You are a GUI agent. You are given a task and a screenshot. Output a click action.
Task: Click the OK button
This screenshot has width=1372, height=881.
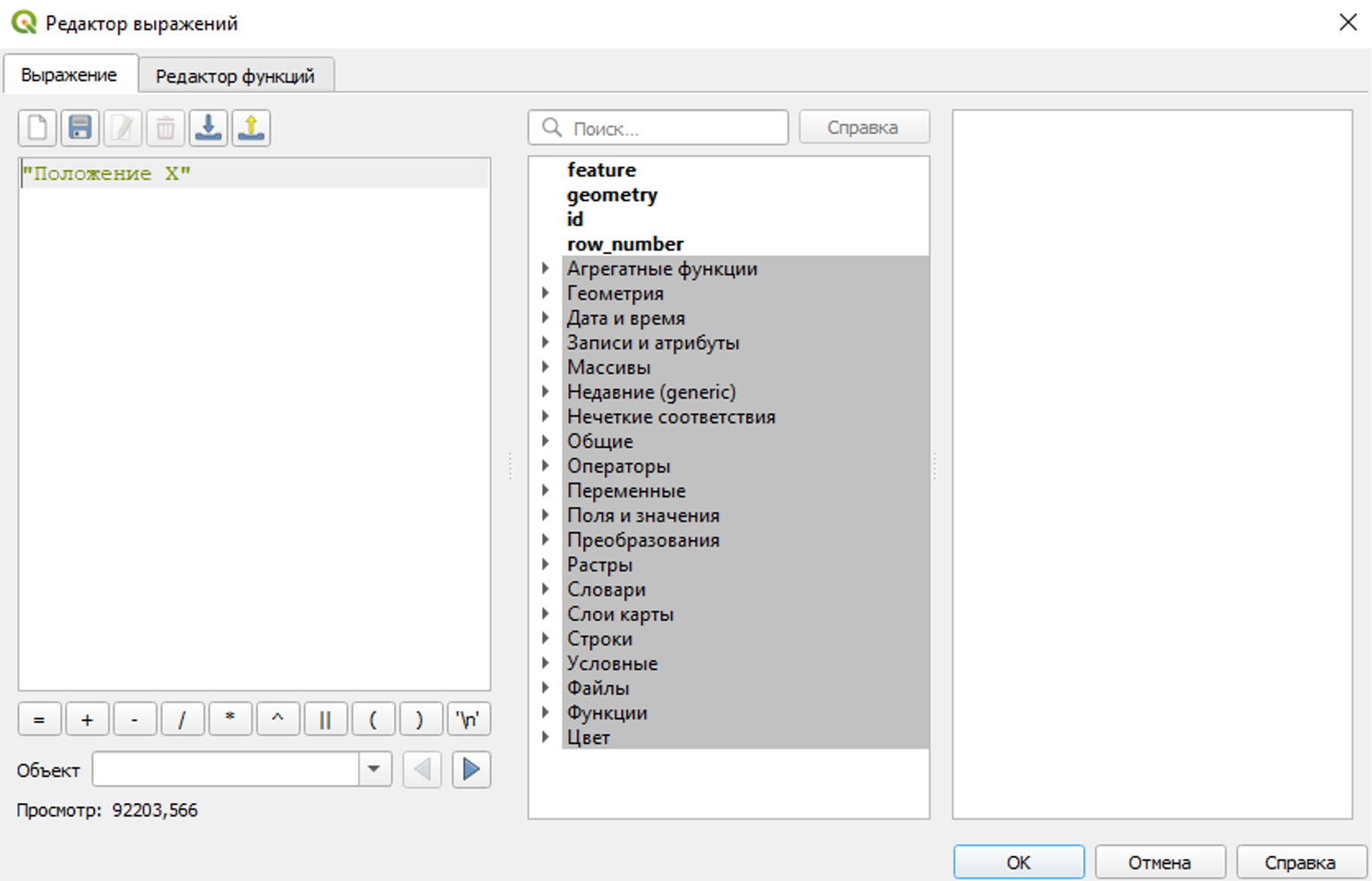coord(1018,862)
